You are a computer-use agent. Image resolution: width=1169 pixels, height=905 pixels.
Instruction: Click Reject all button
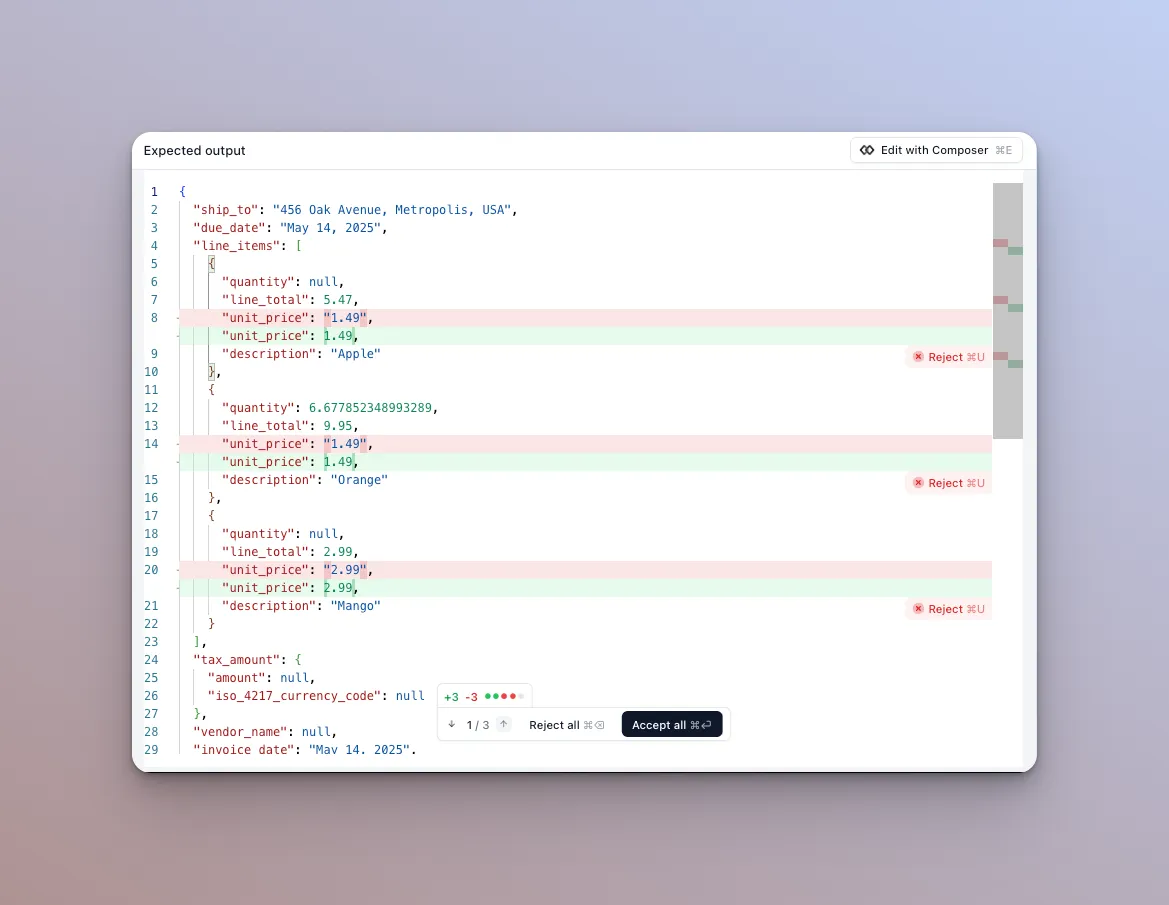click(x=567, y=725)
